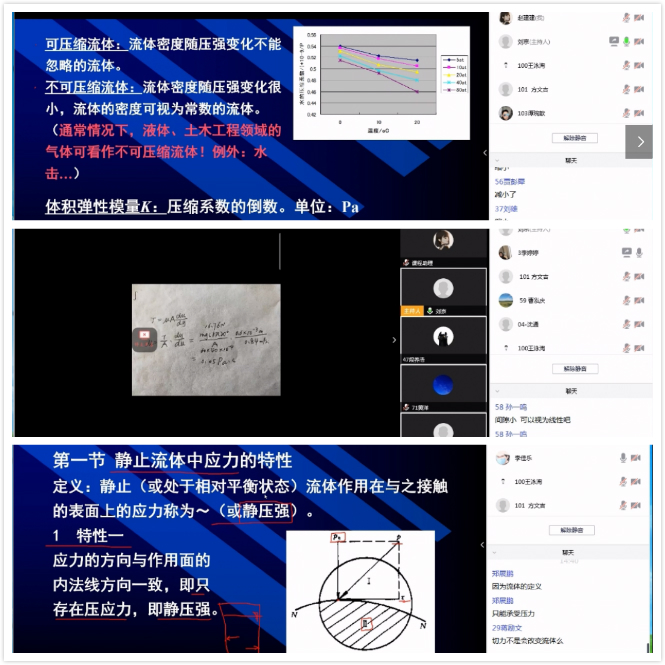
Task: Click 101 方文 row microphone in bottom screenshot
Action: pos(623,505)
